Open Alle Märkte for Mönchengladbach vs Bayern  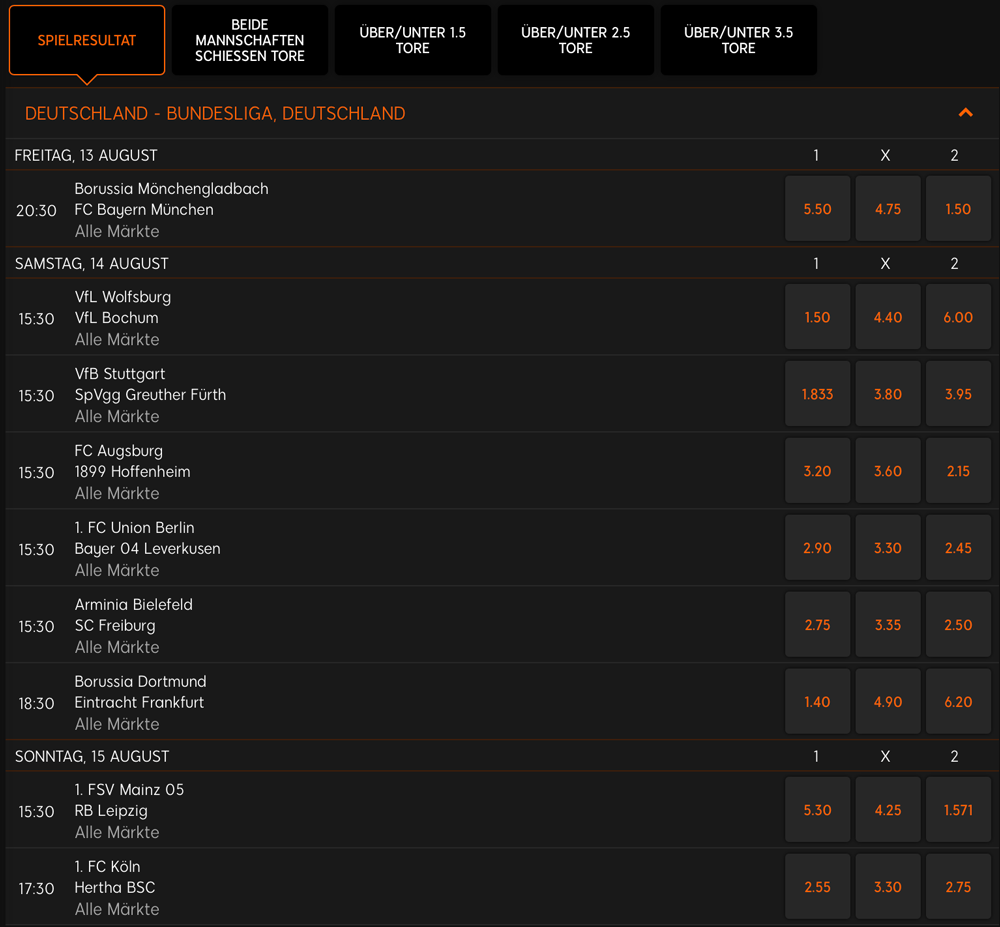[x=117, y=231]
